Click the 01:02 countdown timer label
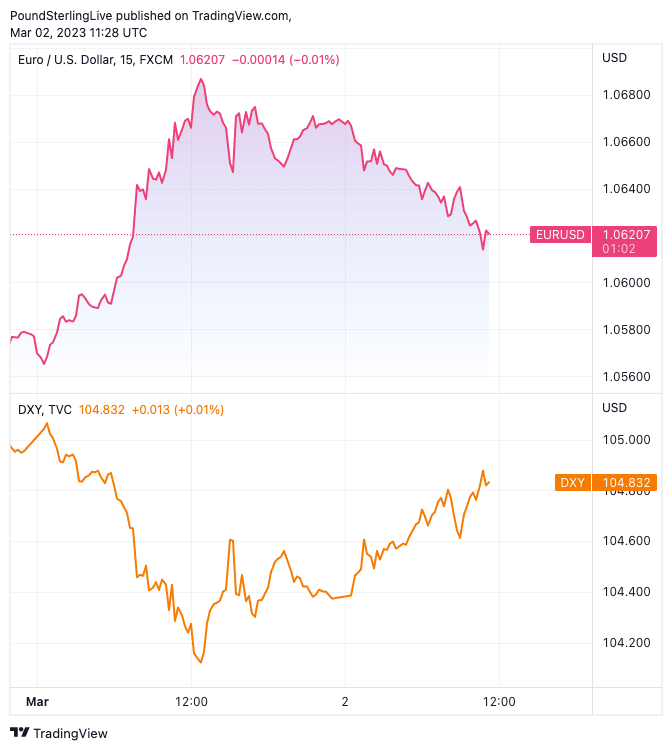Image resolution: width=672 pixels, height=750 pixels. [x=614, y=248]
